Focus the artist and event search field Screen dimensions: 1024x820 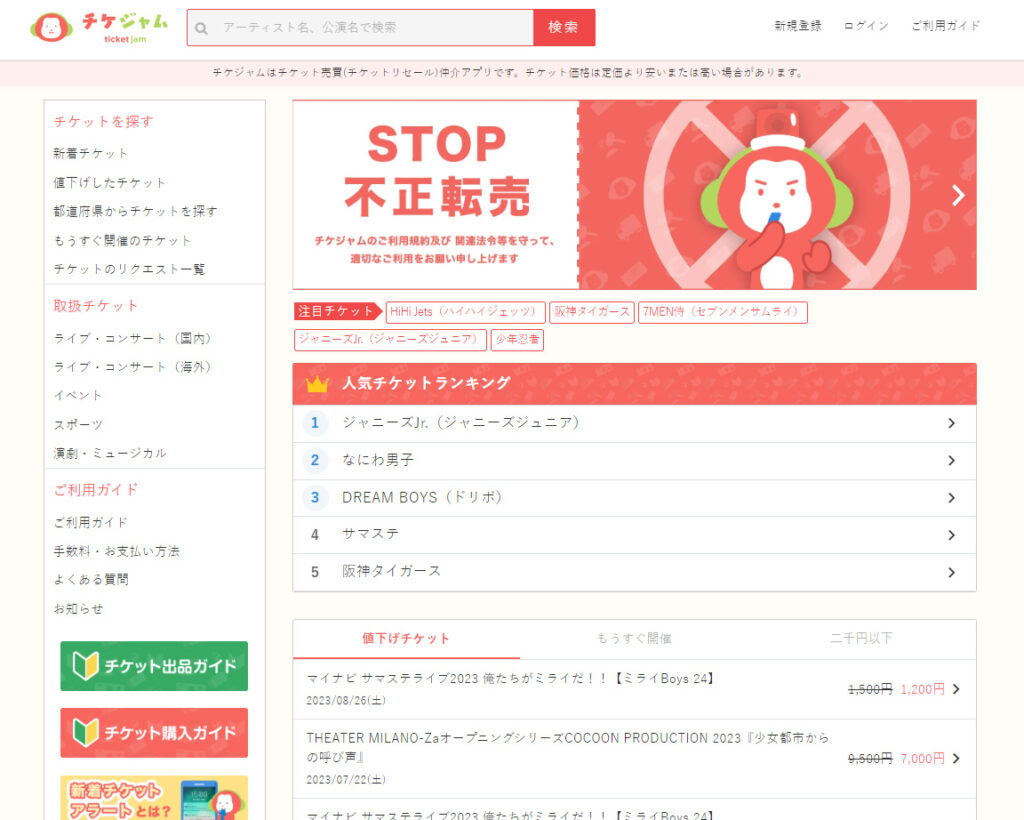(x=360, y=27)
